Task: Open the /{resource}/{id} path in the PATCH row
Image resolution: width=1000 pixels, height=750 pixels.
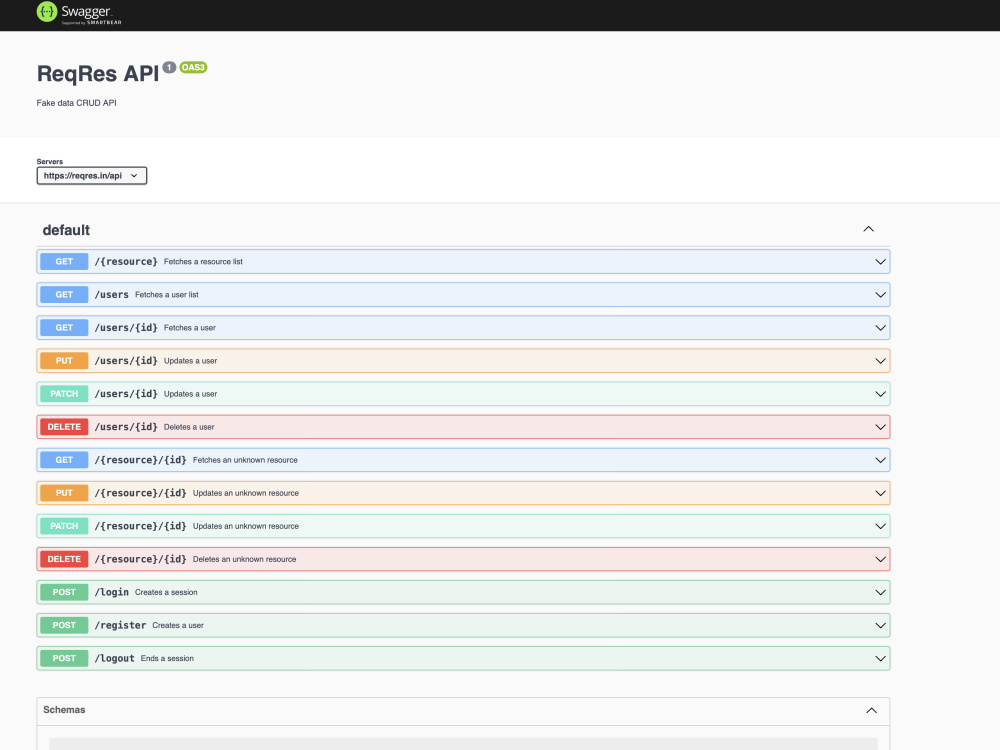Action: [x=140, y=526]
